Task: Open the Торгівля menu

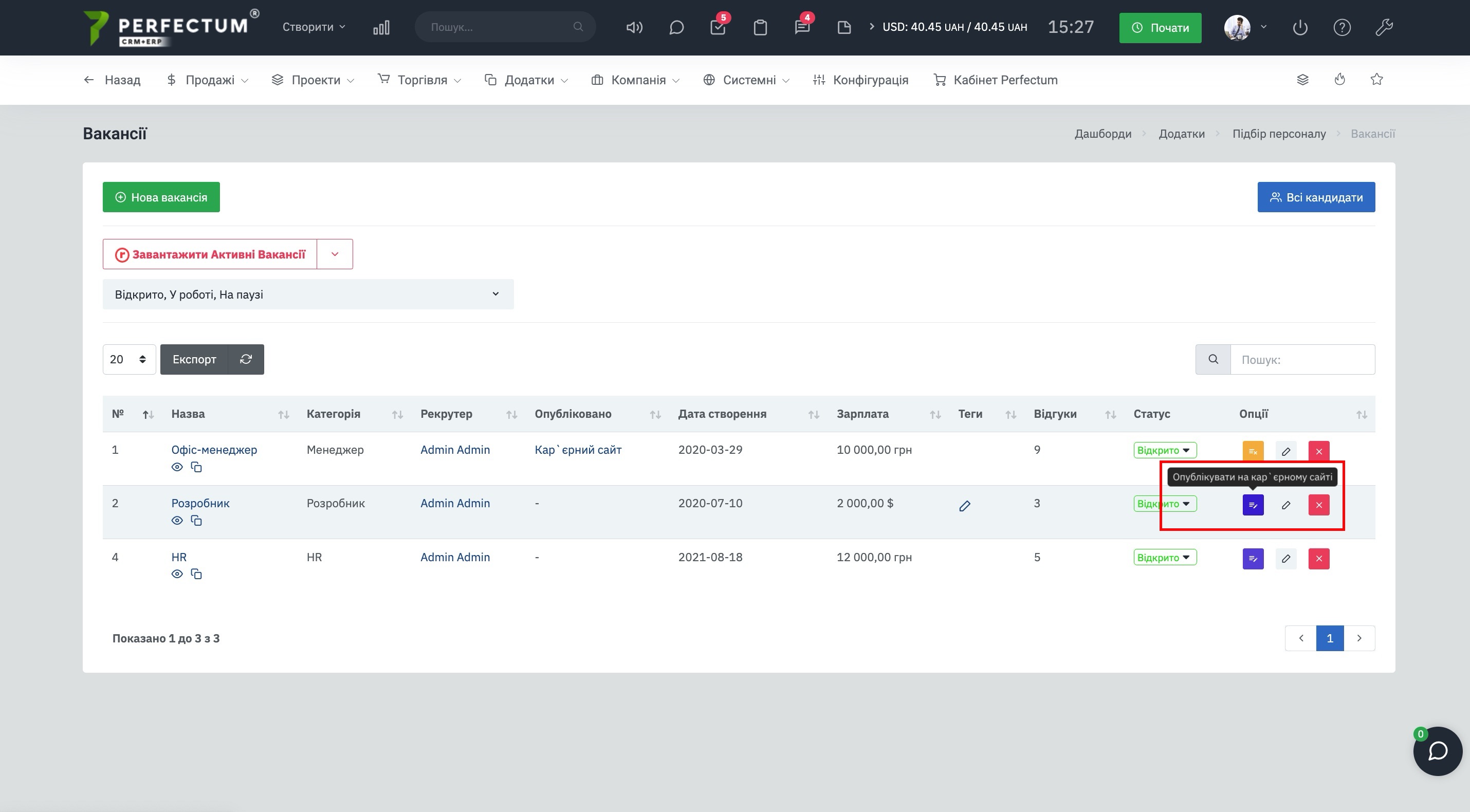Action: pos(419,80)
